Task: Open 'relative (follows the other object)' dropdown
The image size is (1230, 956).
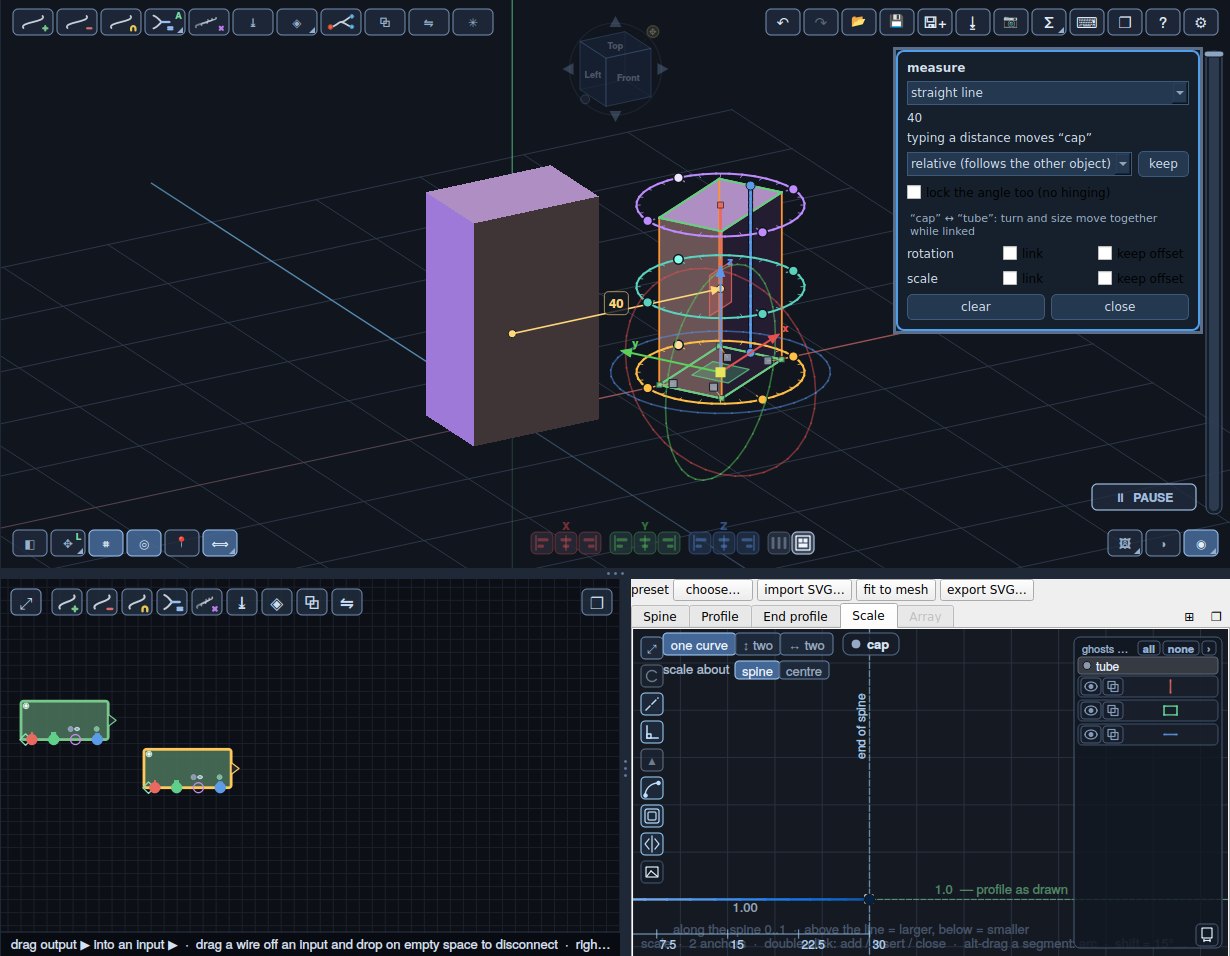Action: (1019, 163)
